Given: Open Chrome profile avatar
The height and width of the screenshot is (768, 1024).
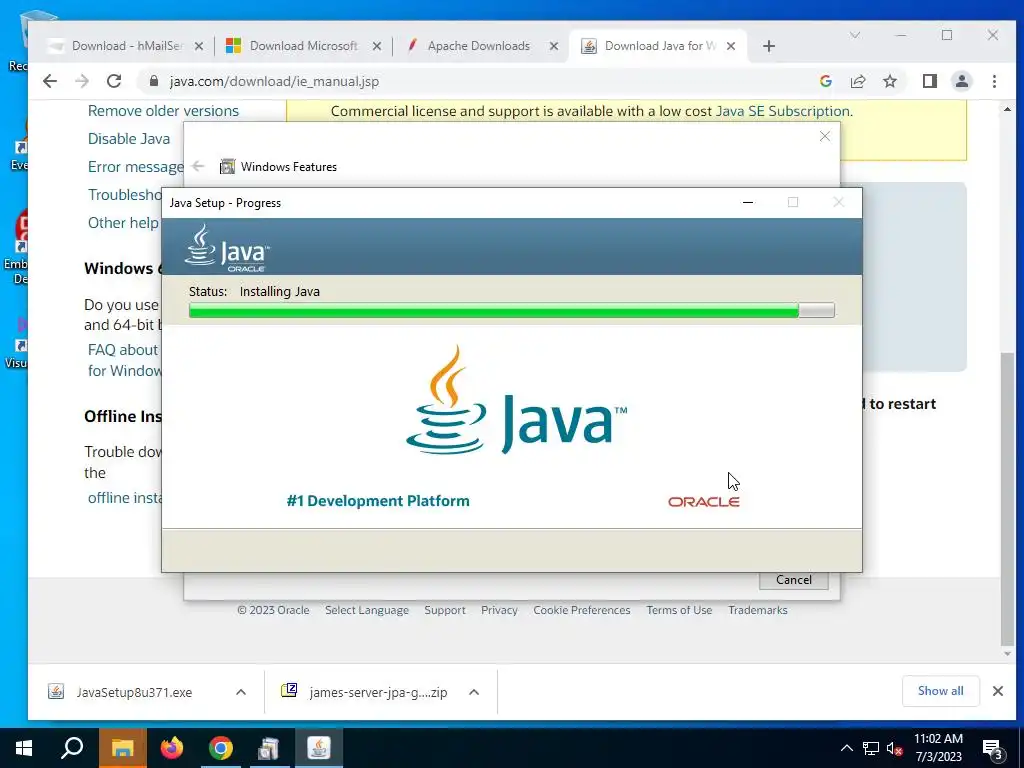Looking at the screenshot, I should tap(961, 81).
